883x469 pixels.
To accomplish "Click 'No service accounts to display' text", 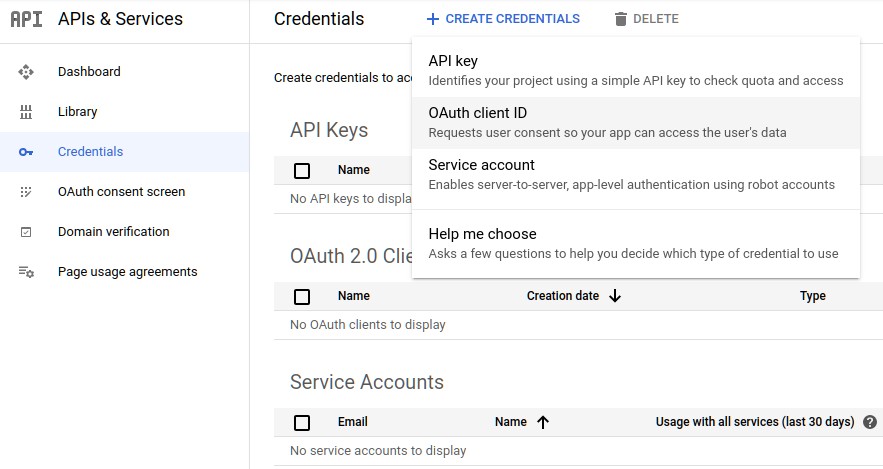I will coord(378,451).
